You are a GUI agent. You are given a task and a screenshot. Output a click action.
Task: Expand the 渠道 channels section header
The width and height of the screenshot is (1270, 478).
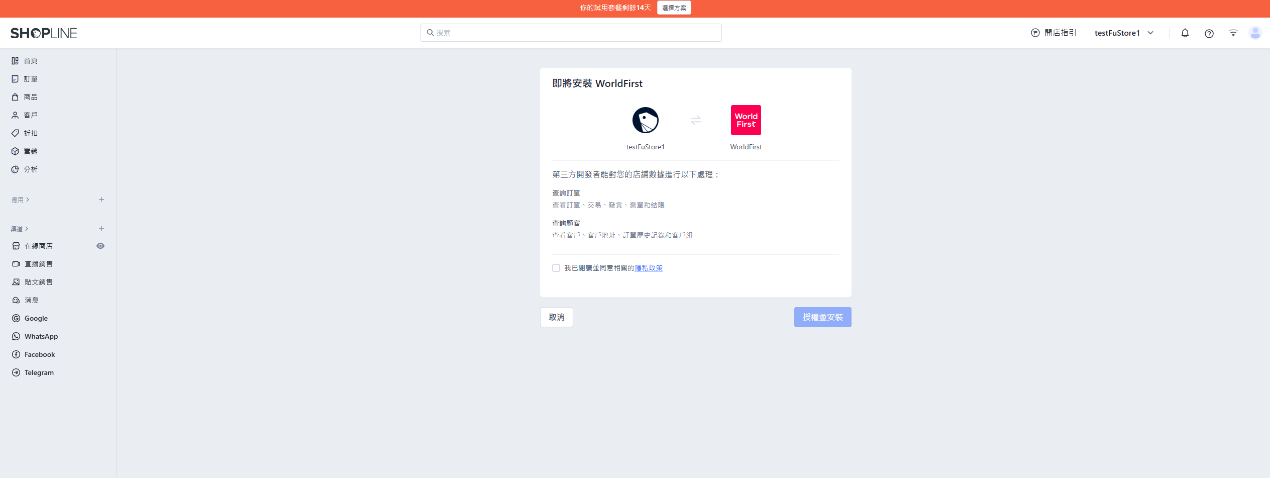point(20,229)
